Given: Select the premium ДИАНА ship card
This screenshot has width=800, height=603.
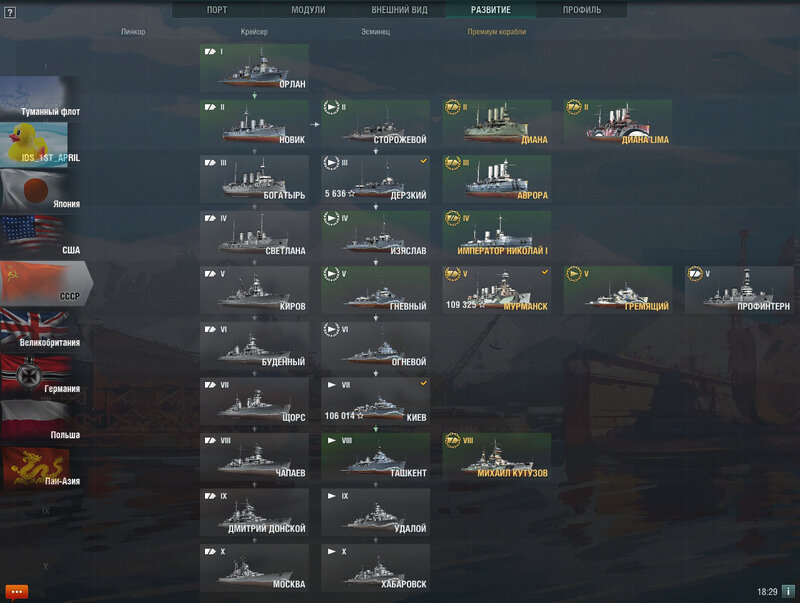Looking at the screenshot, I should (x=497, y=123).
